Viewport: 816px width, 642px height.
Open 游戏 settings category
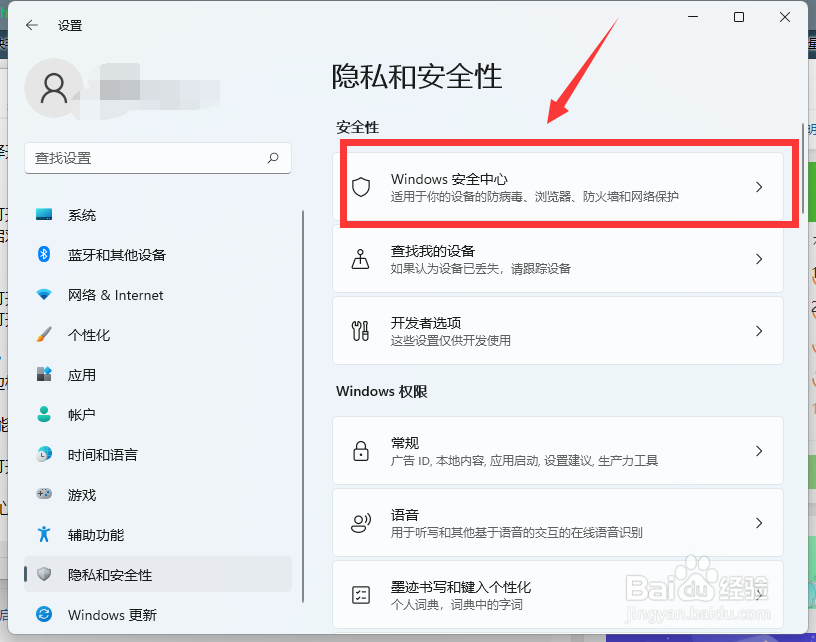(x=158, y=494)
